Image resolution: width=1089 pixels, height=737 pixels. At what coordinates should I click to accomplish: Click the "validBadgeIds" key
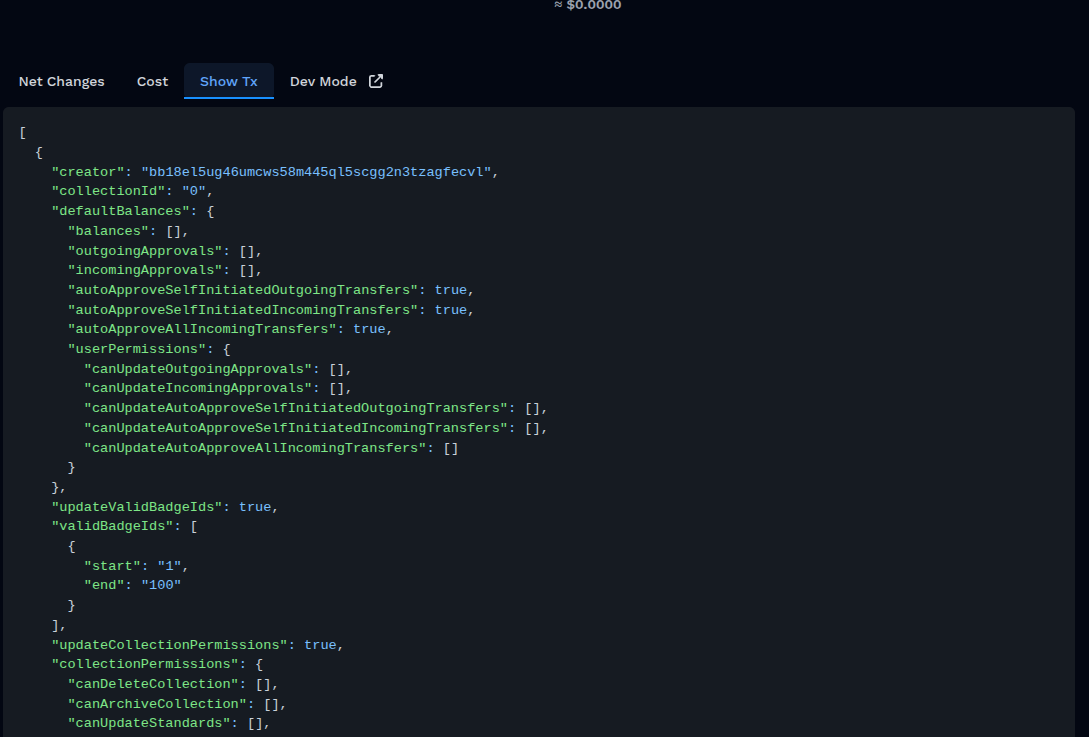coord(112,526)
